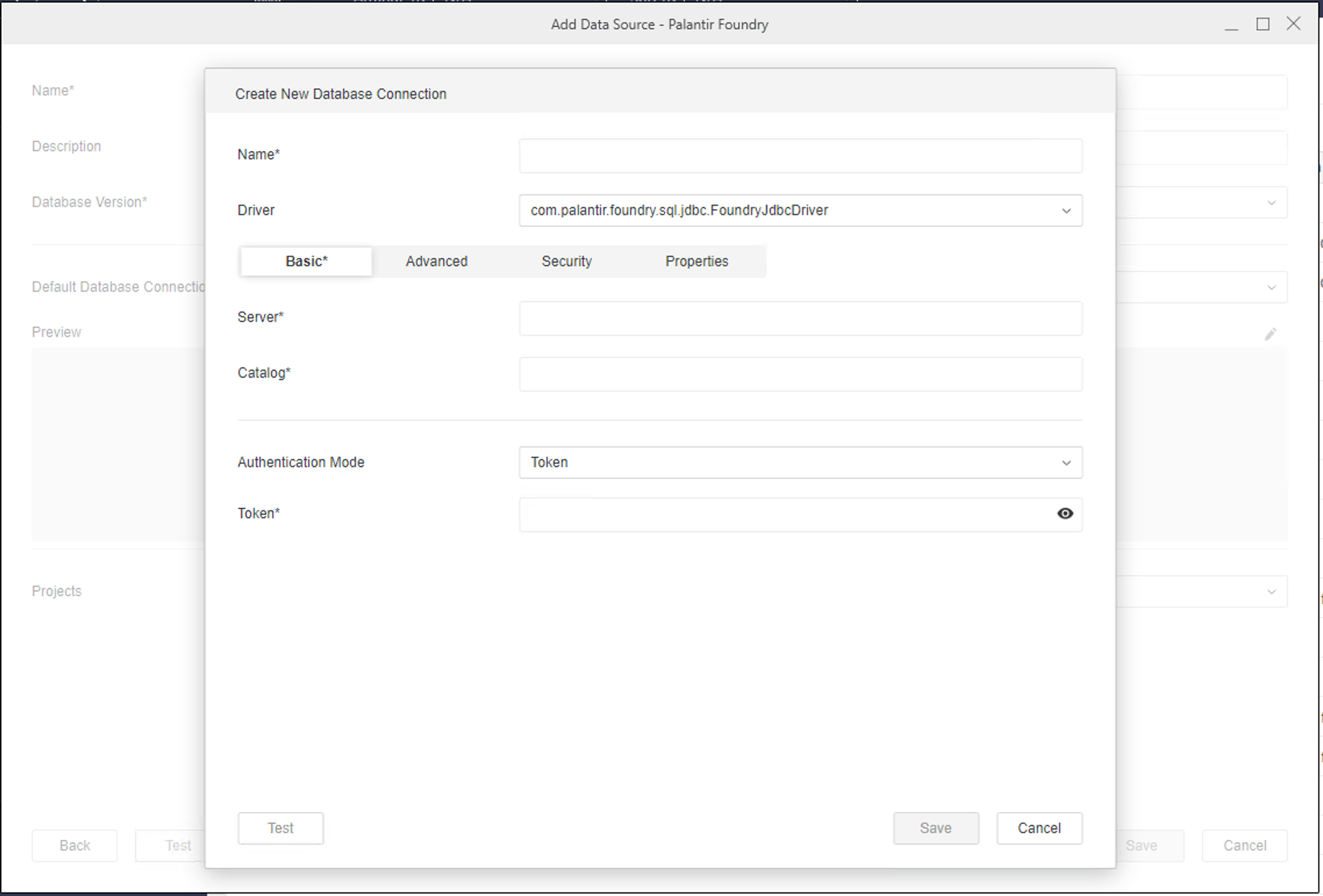Click Save in the database connection dialog

click(x=936, y=828)
